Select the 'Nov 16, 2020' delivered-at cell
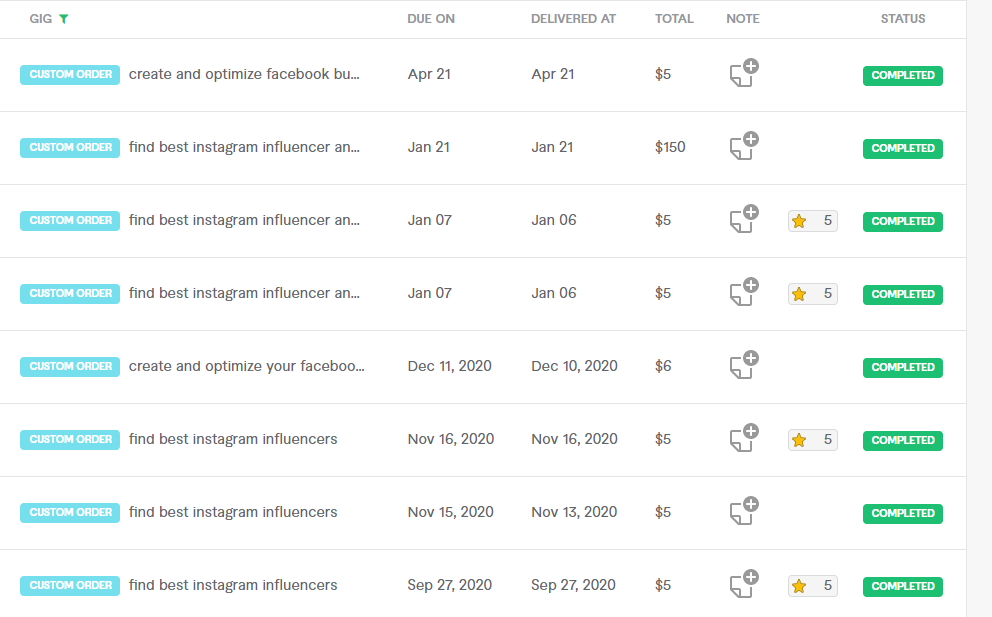The image size is (992, 617). [x=574, y=439]
